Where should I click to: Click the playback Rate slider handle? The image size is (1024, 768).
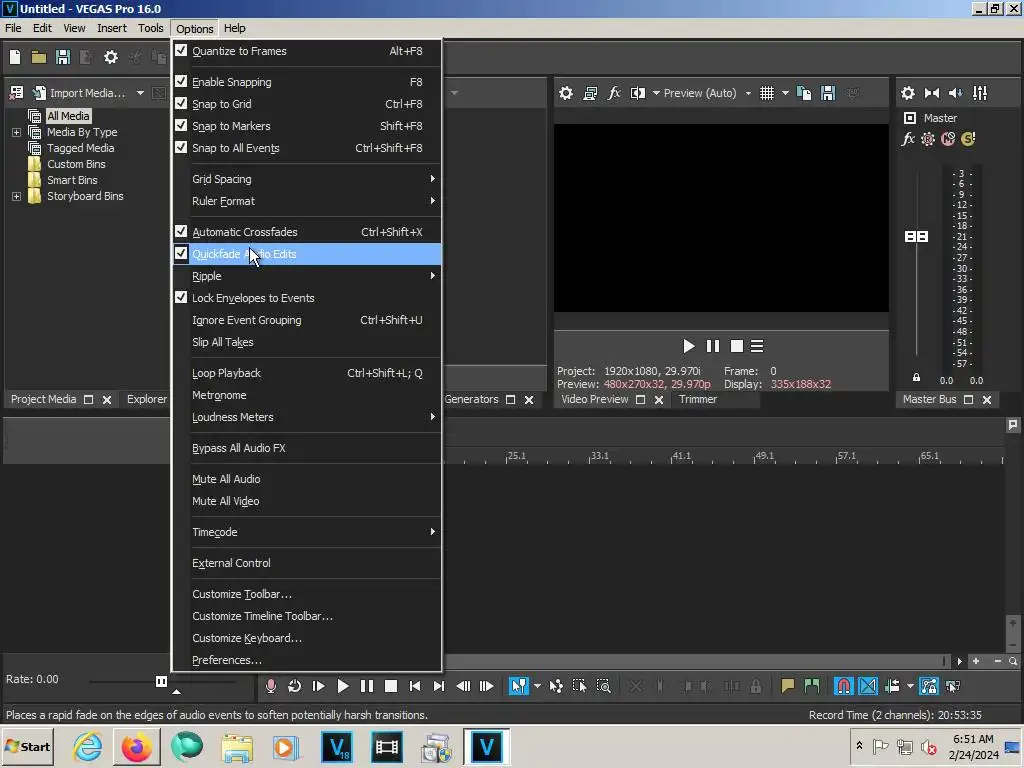coord(161,682)
